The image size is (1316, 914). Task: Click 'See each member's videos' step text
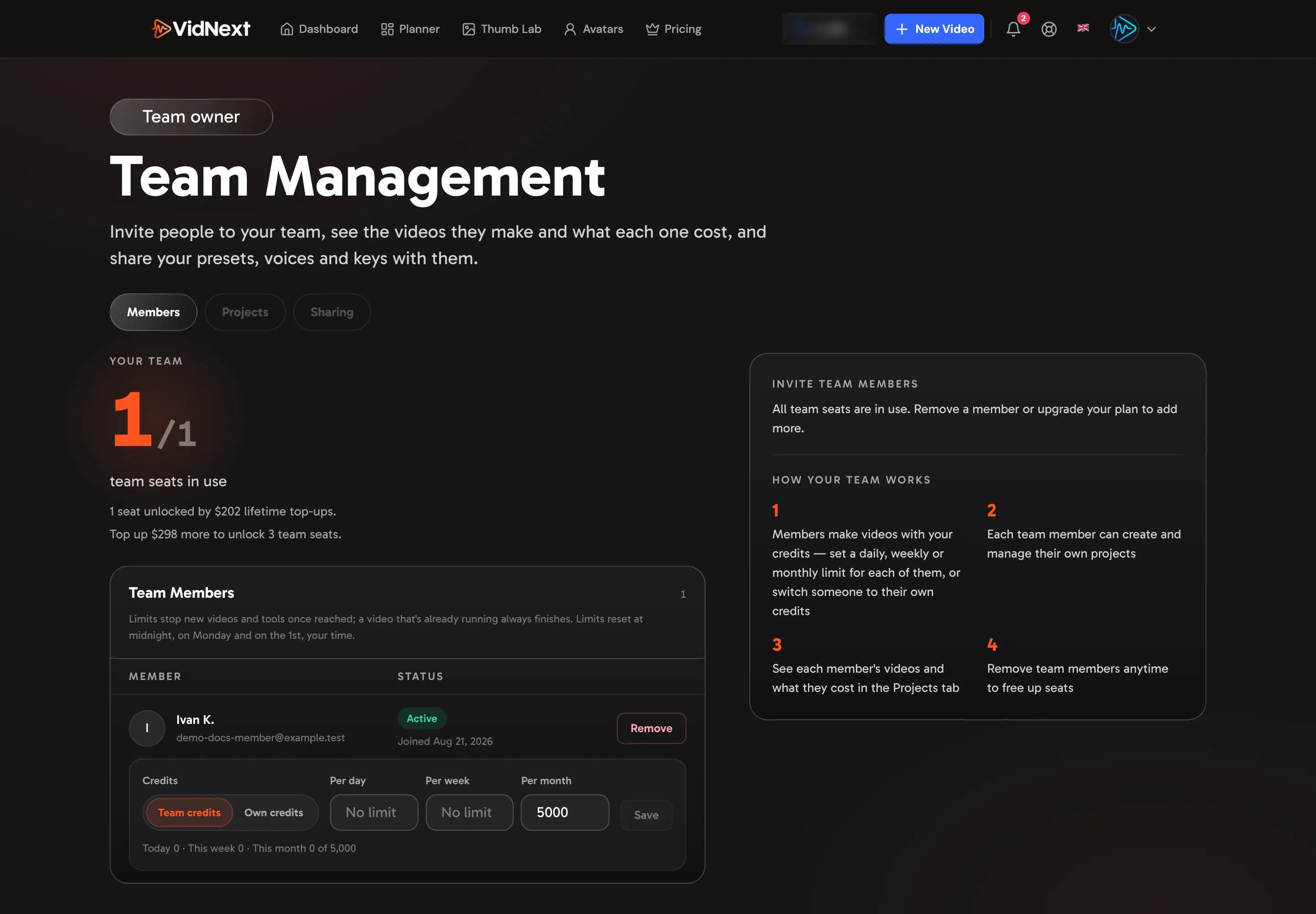click(x=865, y=678)
